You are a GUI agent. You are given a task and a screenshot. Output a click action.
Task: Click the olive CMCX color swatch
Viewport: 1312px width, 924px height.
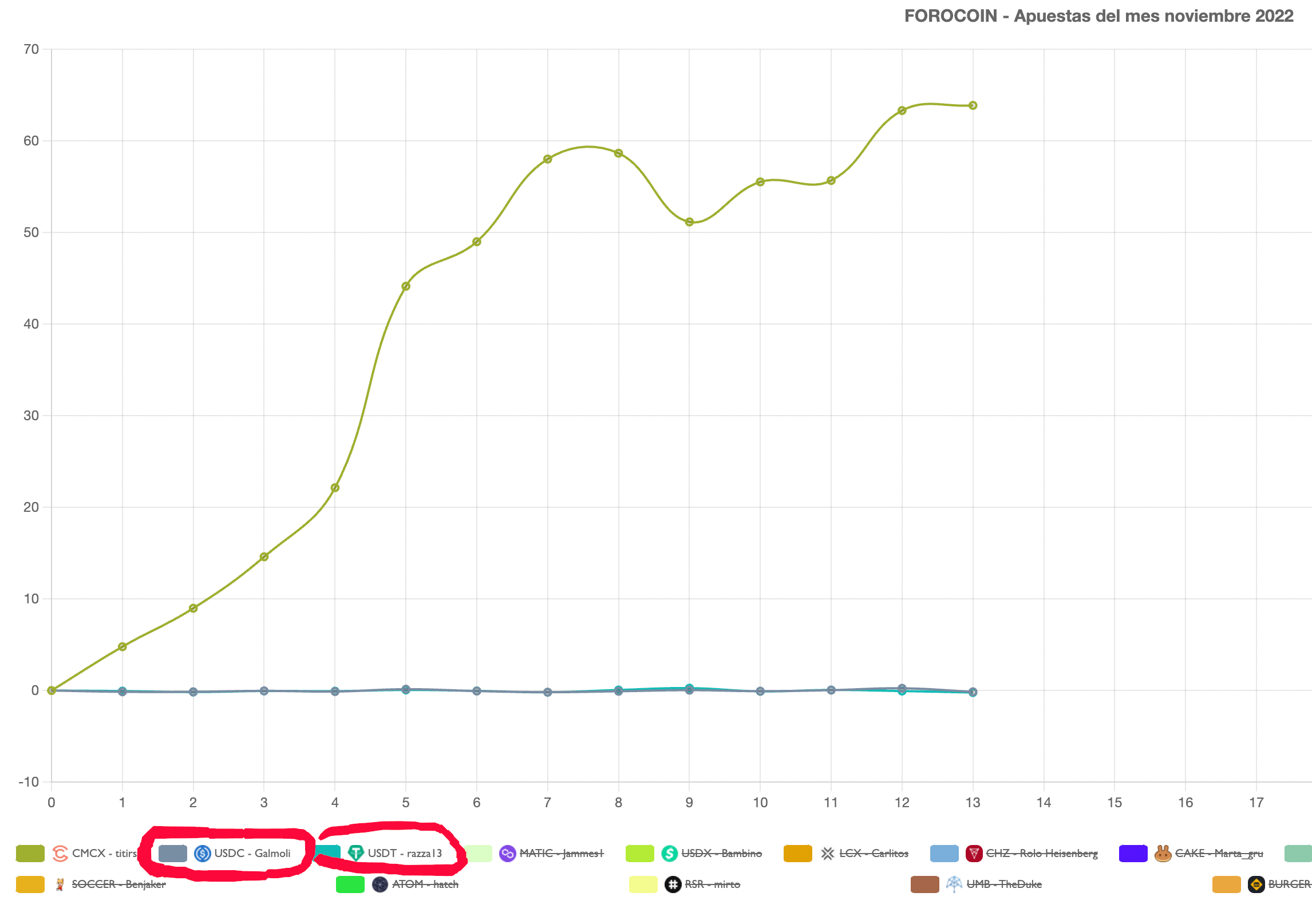click(30, 854)
